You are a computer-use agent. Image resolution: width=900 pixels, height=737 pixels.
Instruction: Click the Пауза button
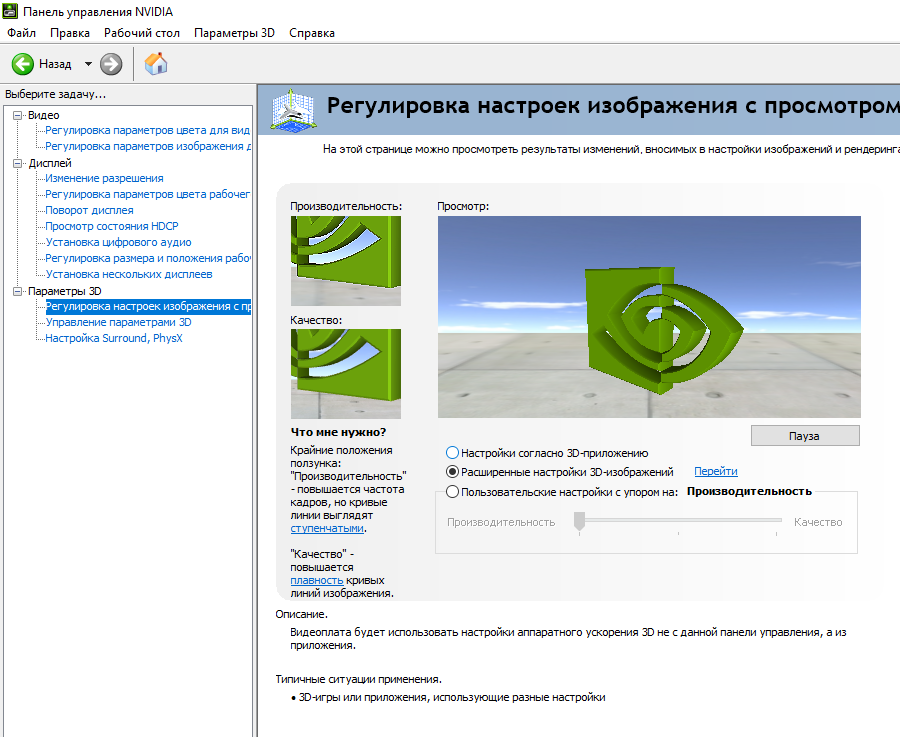[x=805, y=436]
